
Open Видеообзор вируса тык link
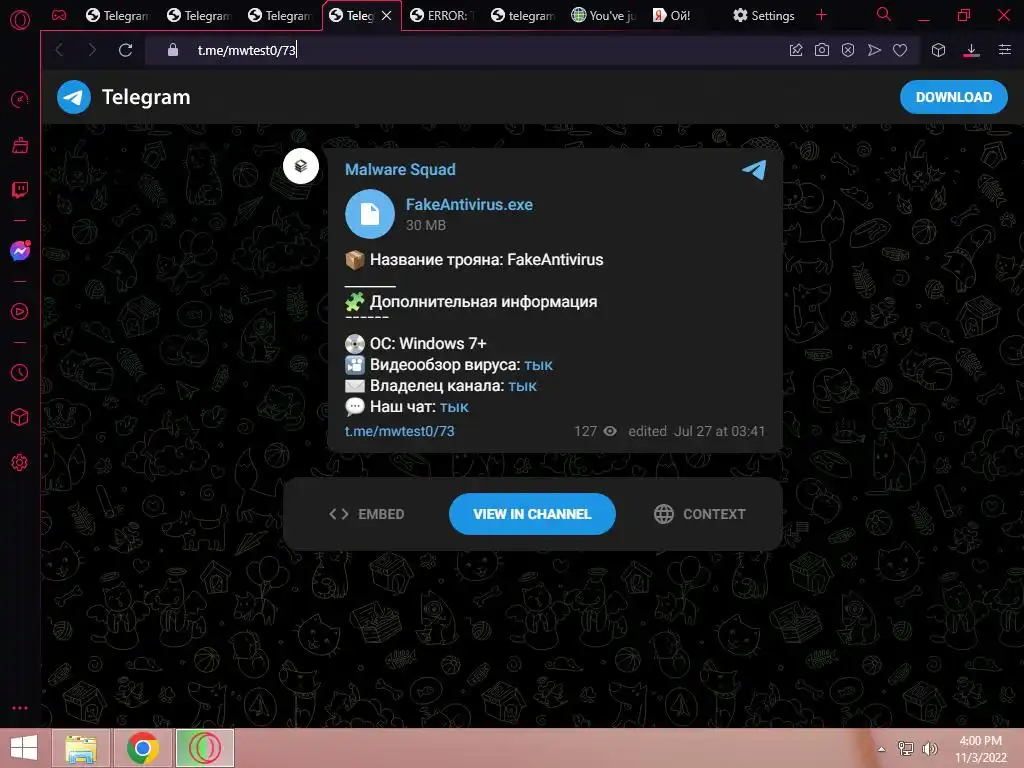coord(538,364)
